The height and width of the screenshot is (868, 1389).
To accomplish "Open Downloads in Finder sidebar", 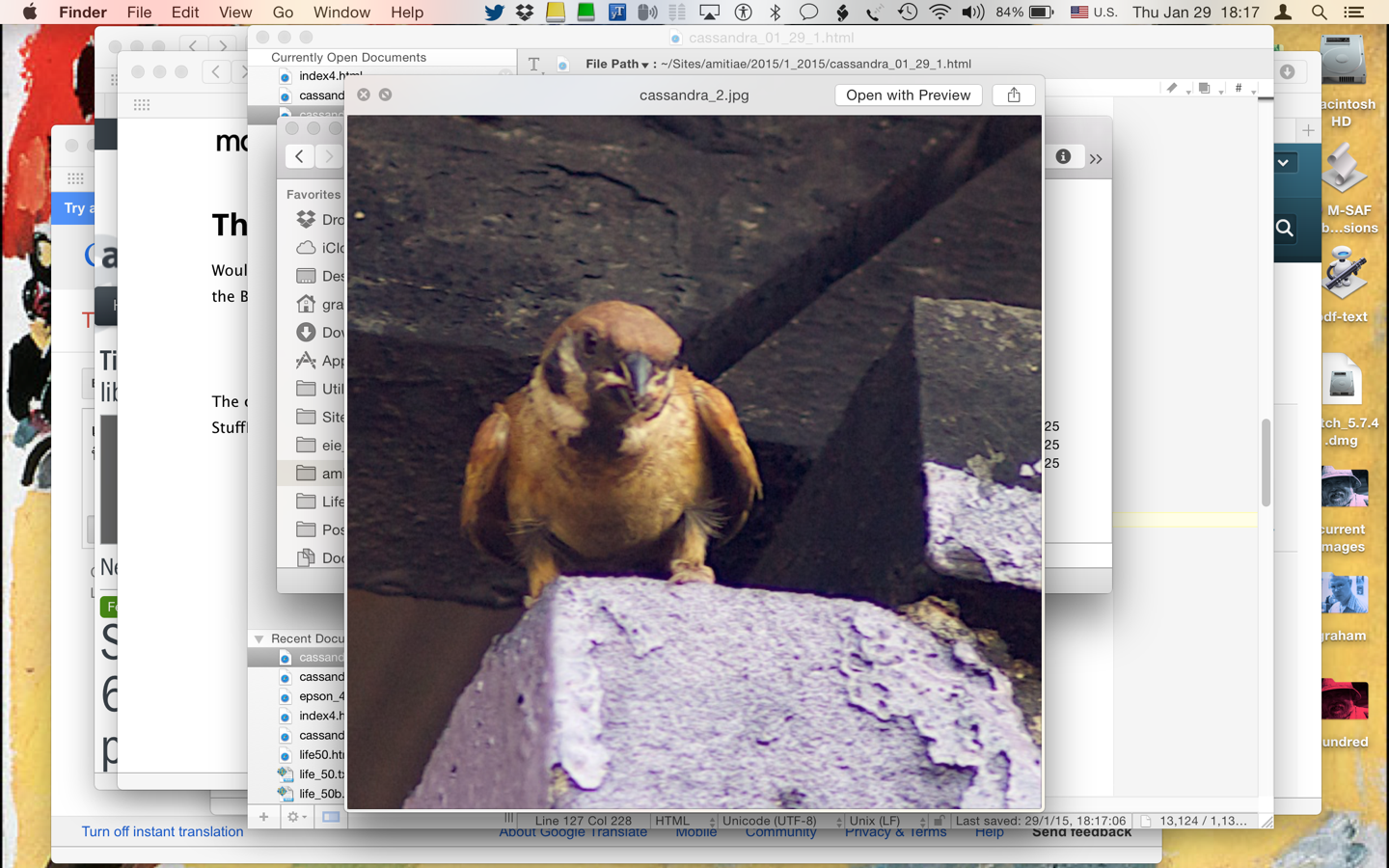I will pos(320,332).
